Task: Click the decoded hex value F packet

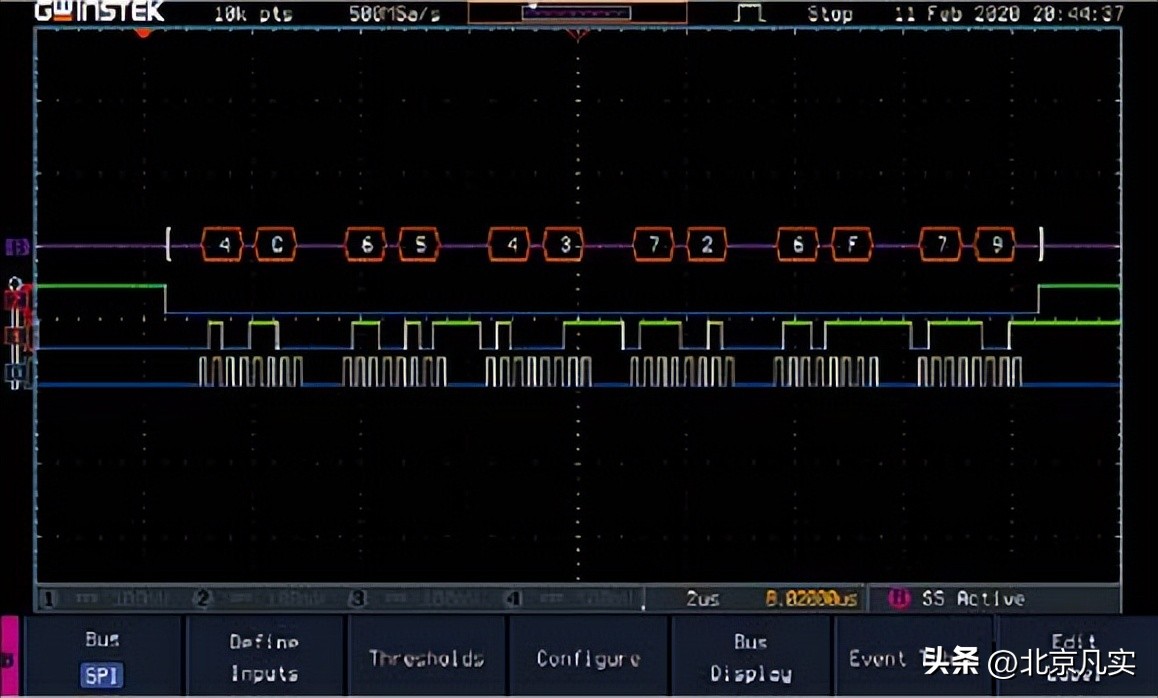Action: tap(852, 245)
